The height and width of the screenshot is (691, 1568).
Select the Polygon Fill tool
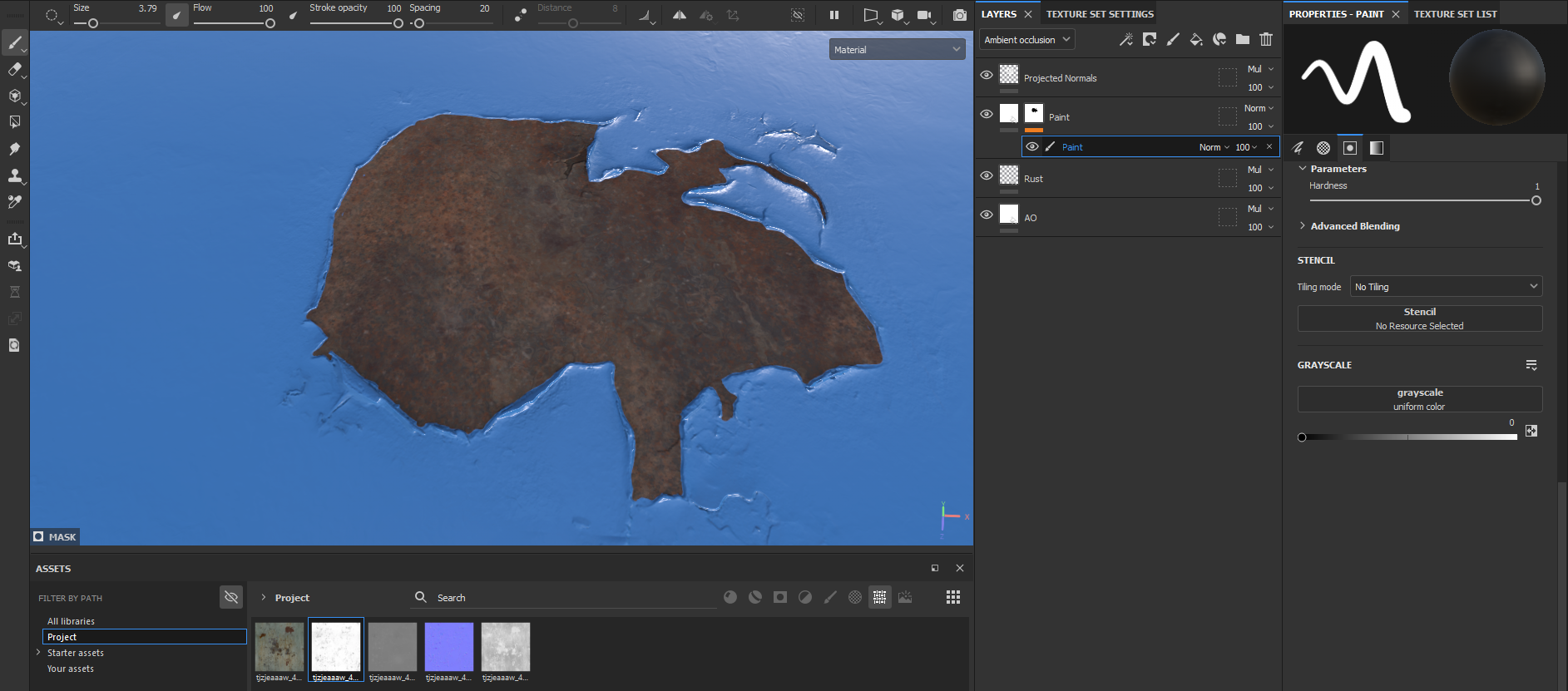click(x=14, y=122)
